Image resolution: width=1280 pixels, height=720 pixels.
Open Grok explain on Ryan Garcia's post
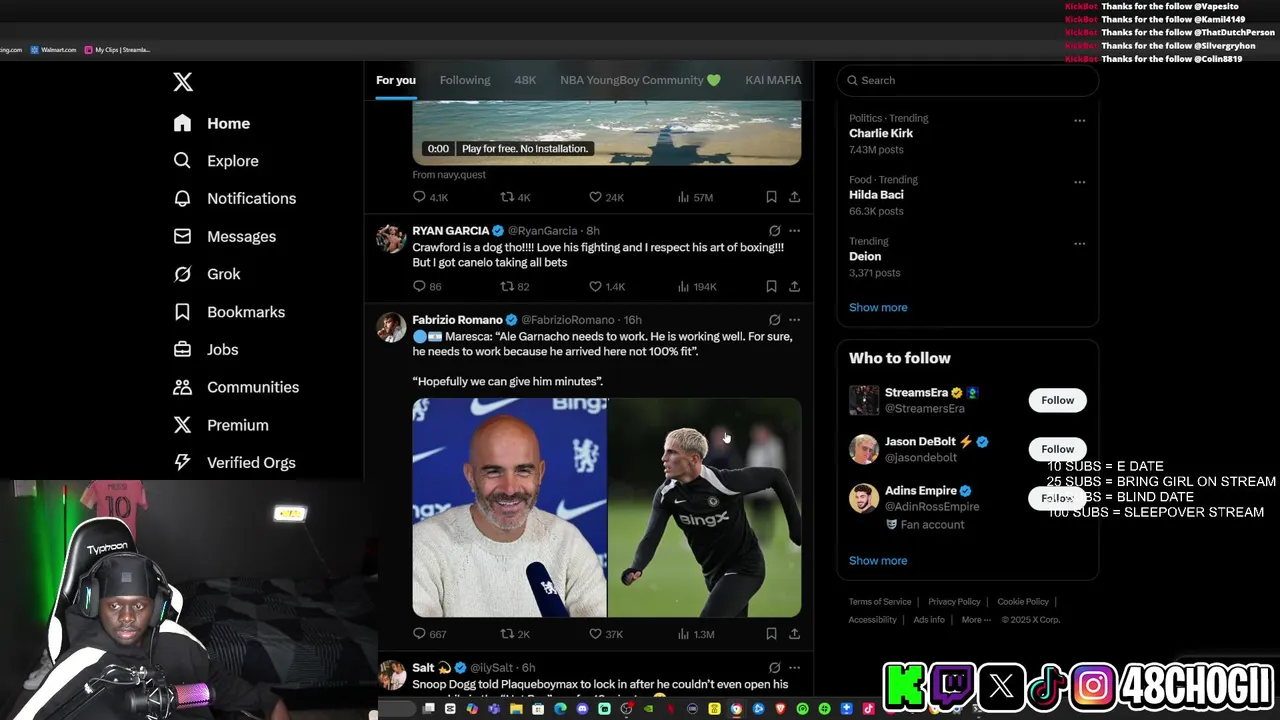(774, 231)
